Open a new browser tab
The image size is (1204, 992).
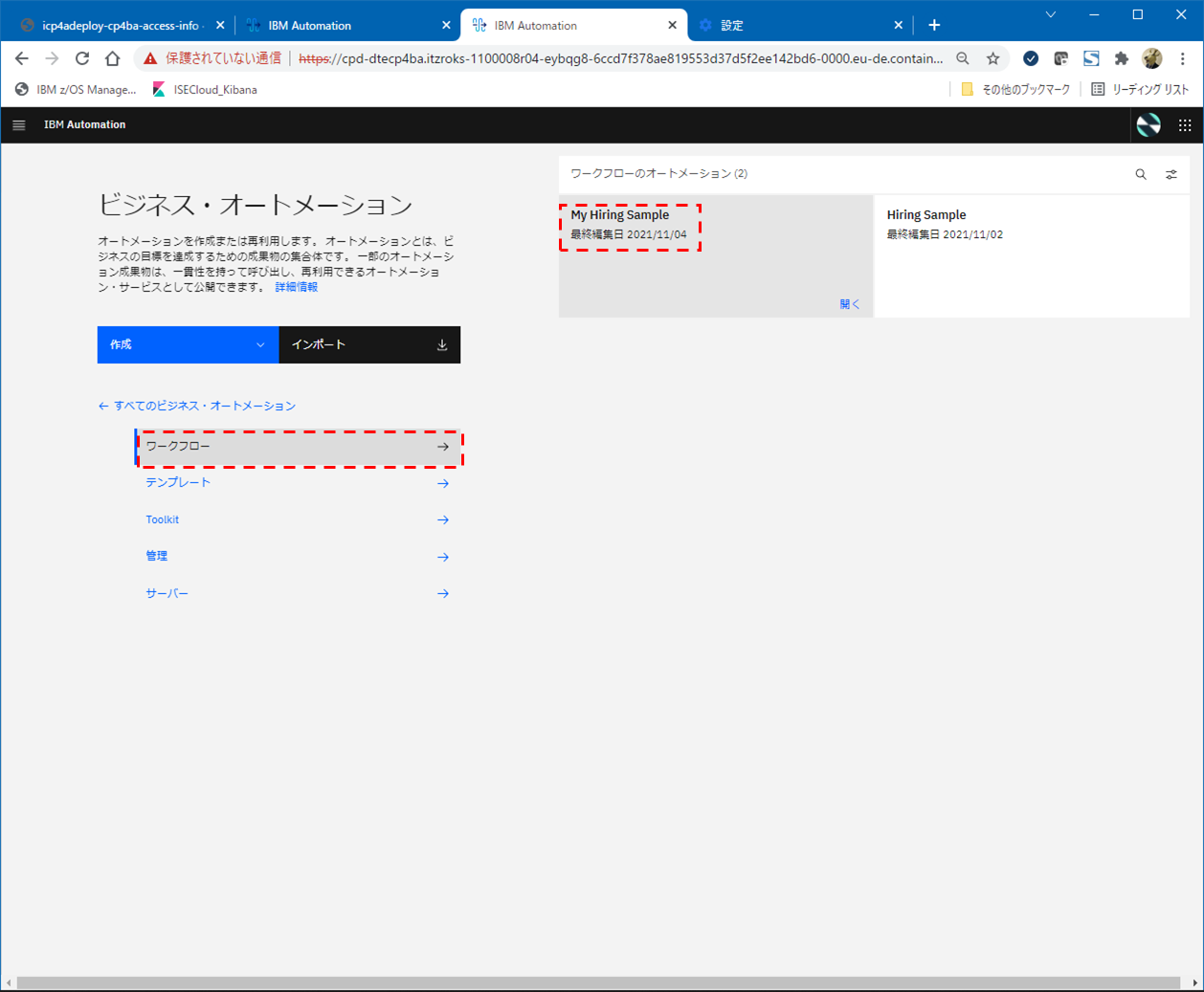(934, 25)
